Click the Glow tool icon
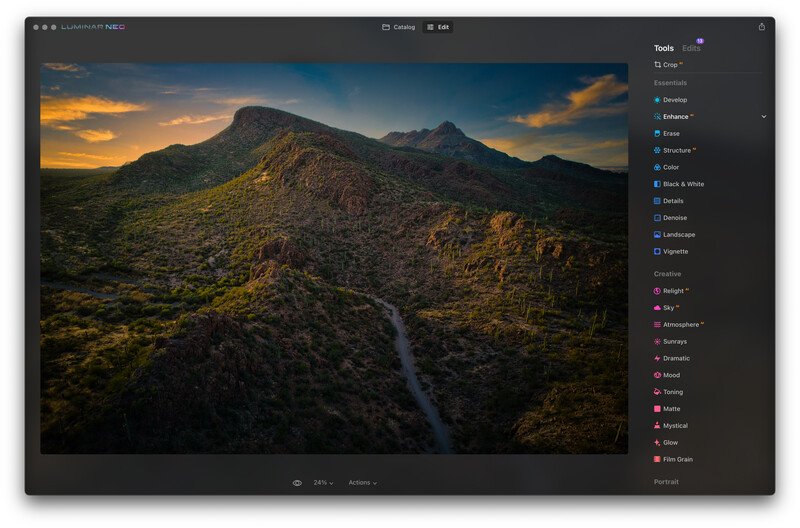 [x=657, y=442]
